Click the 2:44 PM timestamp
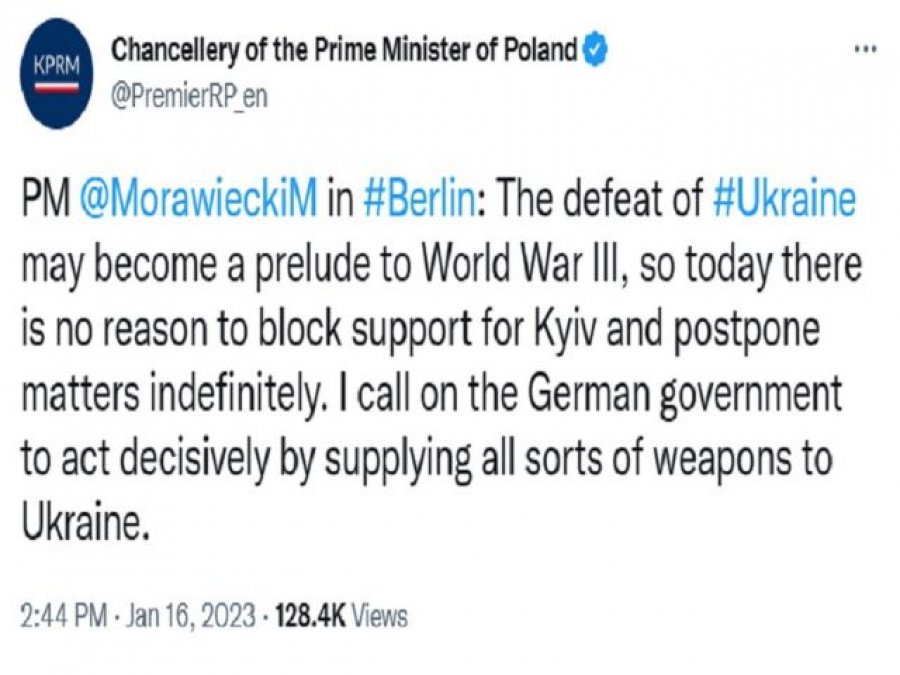Viewport: 900px width, 675px height. pyautogui.click(x=62, y=616)
